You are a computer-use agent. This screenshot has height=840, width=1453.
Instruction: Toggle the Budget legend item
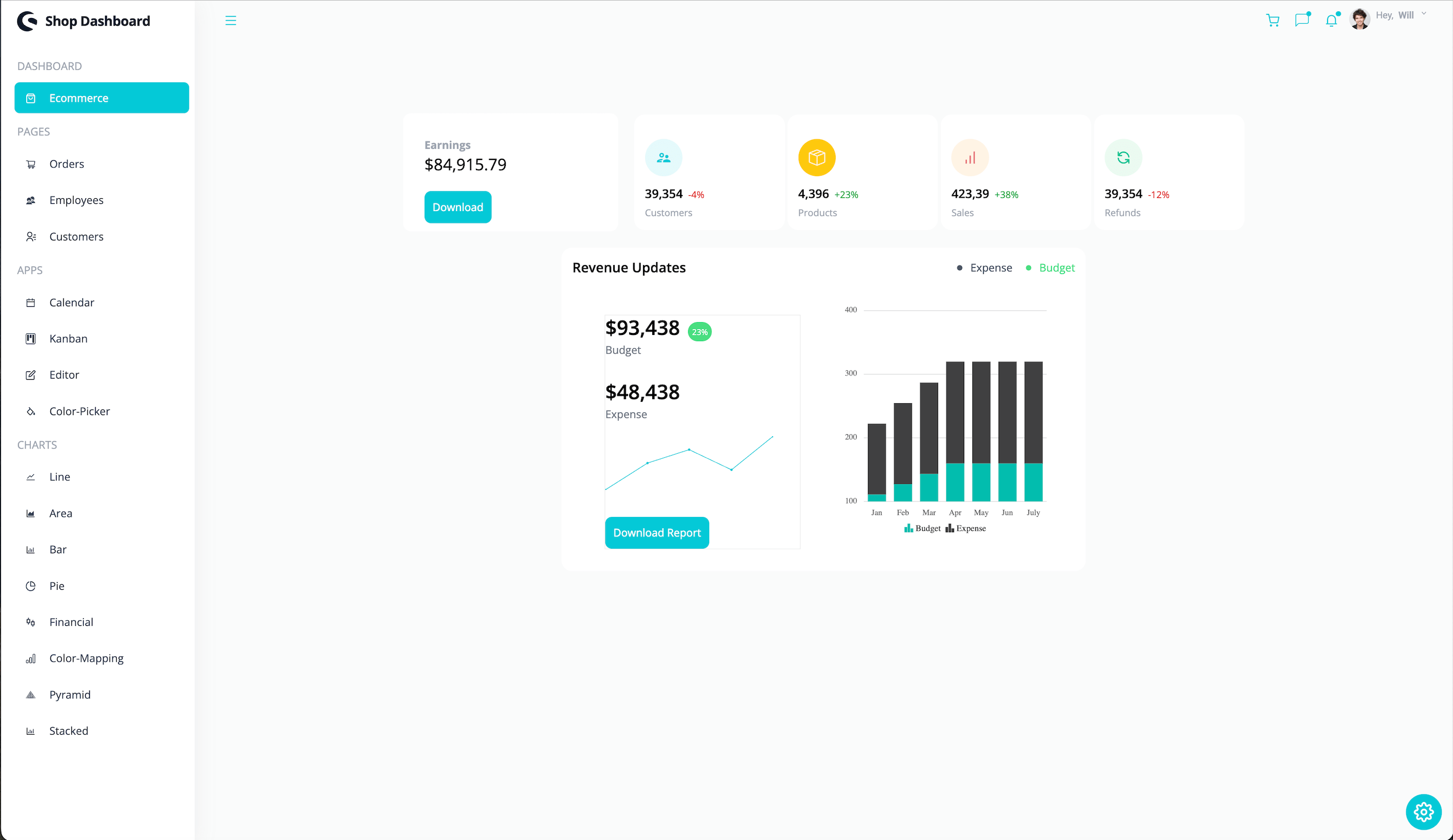tap(1057, 267)
